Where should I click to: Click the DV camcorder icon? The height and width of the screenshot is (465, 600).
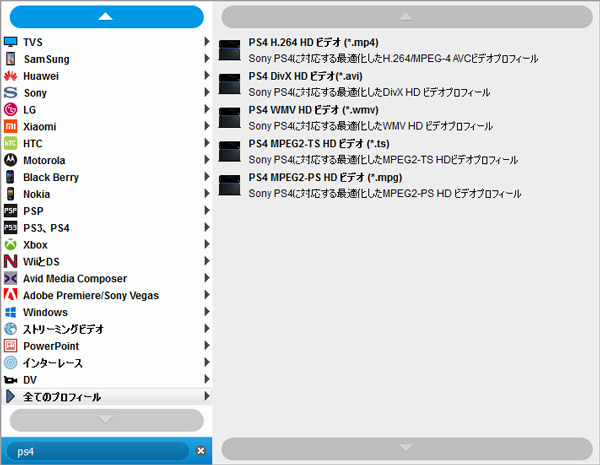11,380
